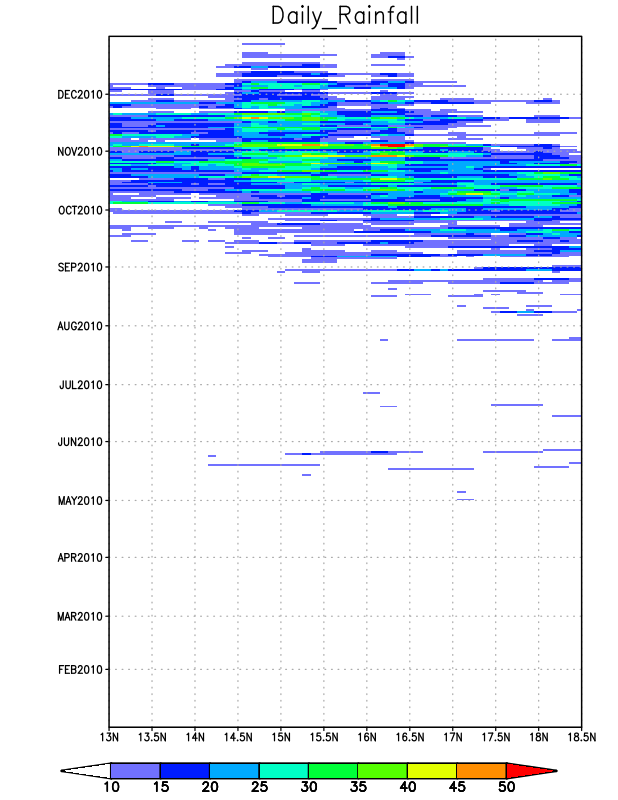Select the NOV2010 axis label
This screenshot has width=618, height=800.
click(80, 152)
